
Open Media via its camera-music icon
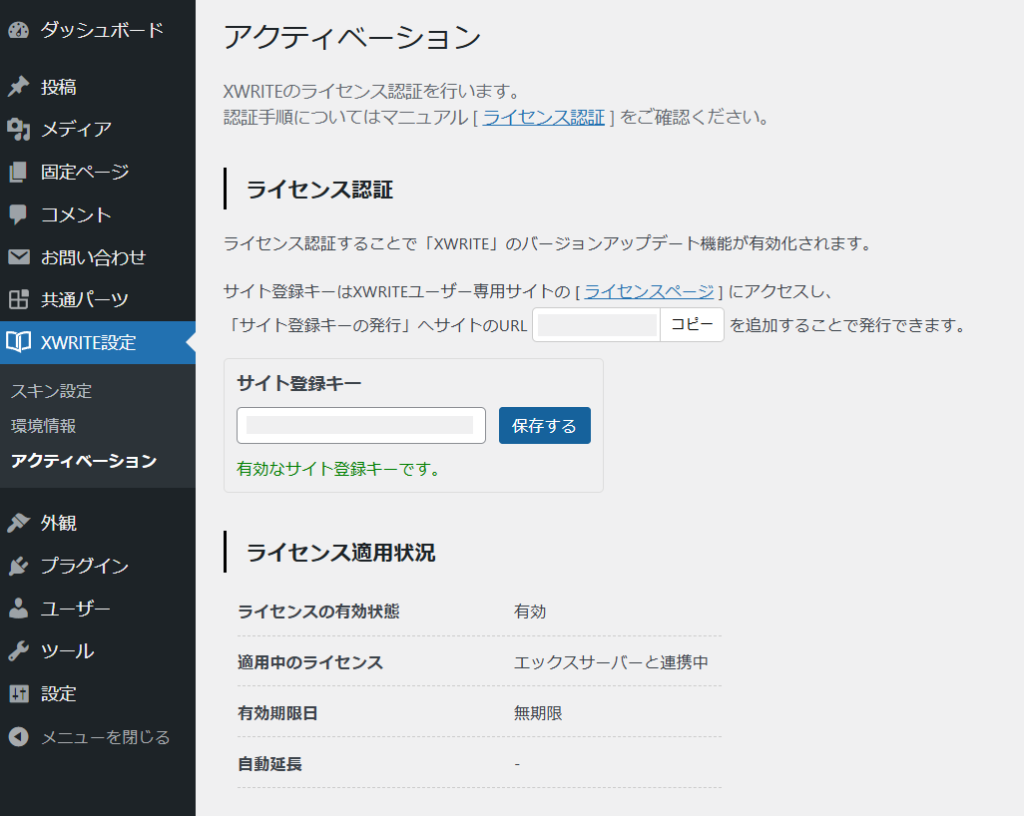[18, 129]
